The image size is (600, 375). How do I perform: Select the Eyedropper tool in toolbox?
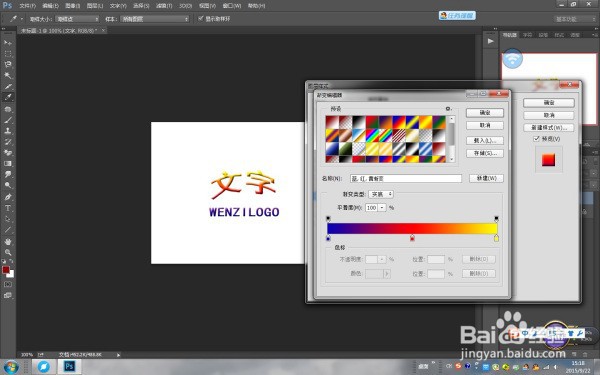tap(8, 97)
